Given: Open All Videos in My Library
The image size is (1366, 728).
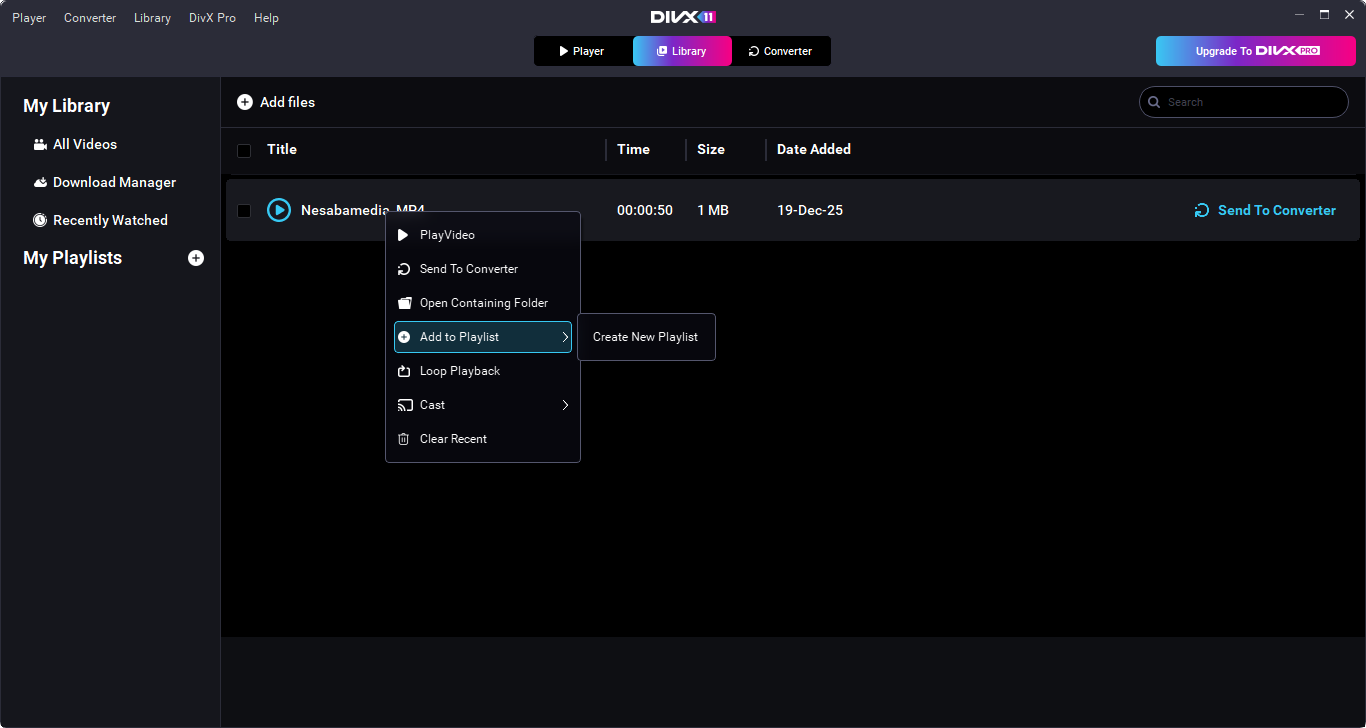Looking at the screenshot, I should pyautogui.click(x=84, y=144).
